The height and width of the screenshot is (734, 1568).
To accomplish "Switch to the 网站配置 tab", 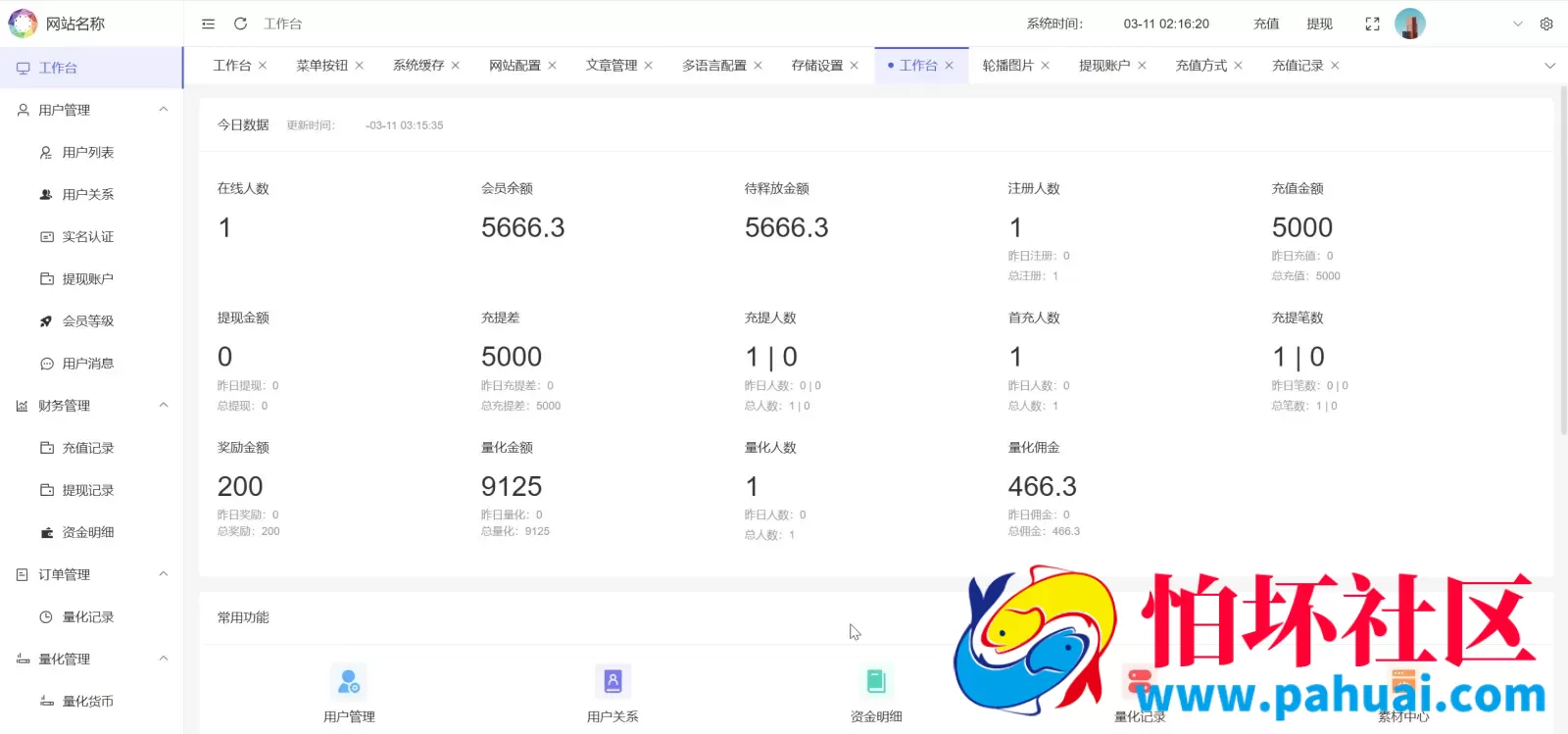I will 514,66.
